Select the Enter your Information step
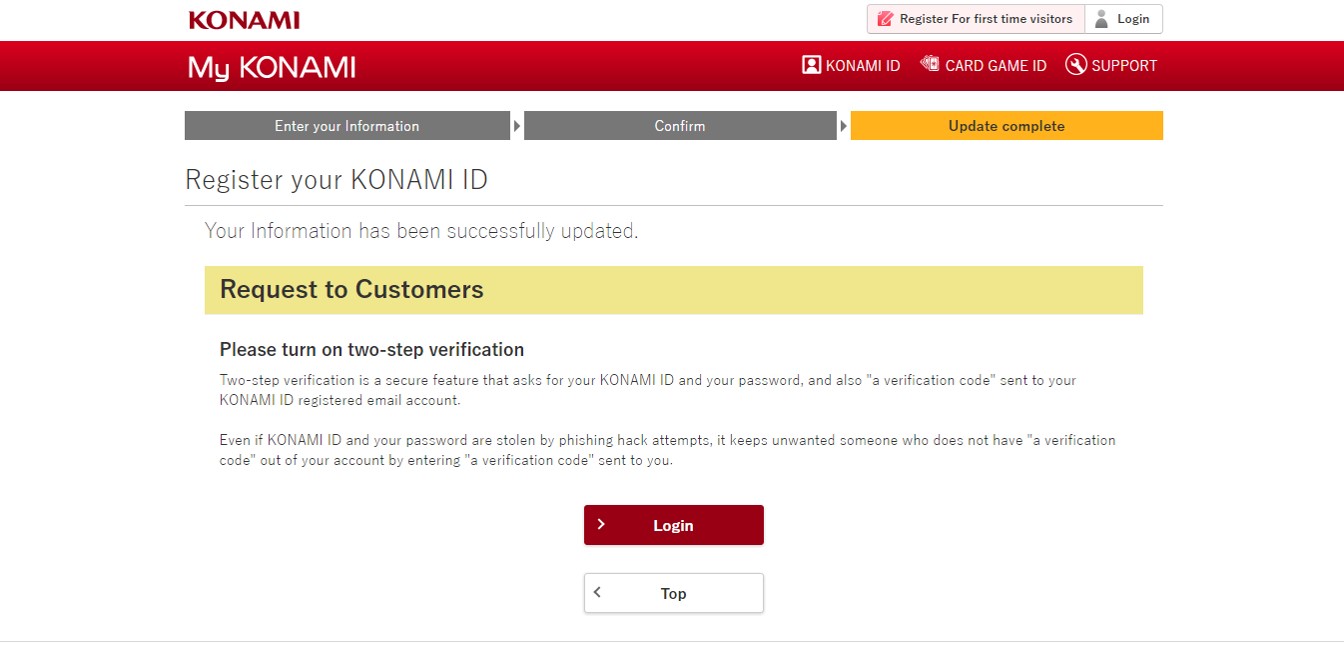Screen dimensions: 1344x651 [347, 126]
